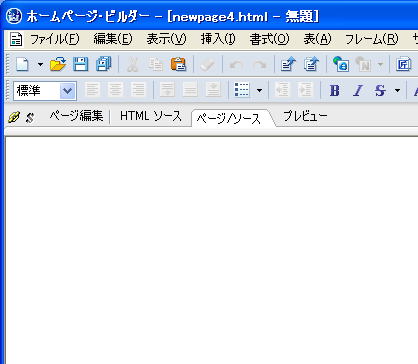The image size is (418, 364).
Task: Click the Undo arrow icon
Action: tap(236, 65)
